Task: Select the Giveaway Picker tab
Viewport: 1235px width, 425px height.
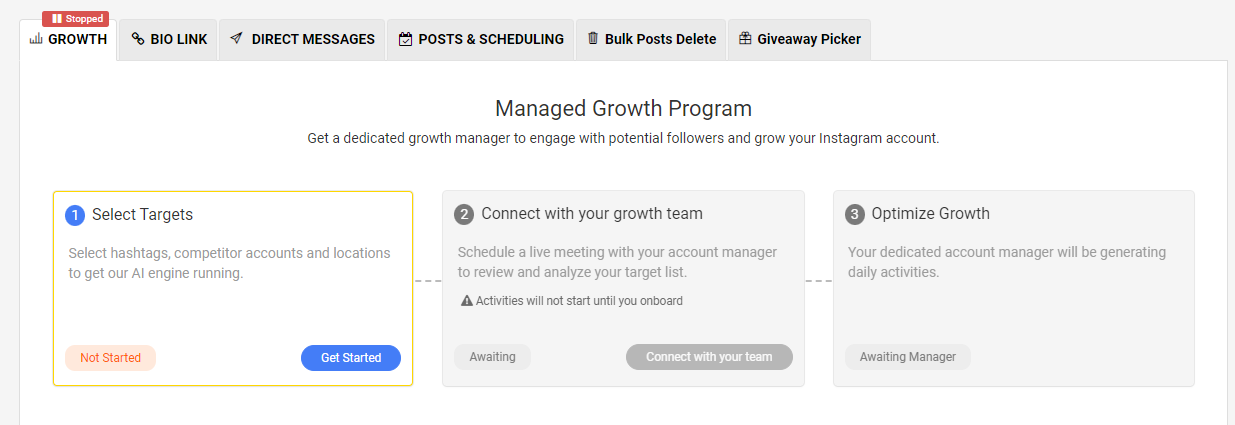Action: click(x=800, y=39)
